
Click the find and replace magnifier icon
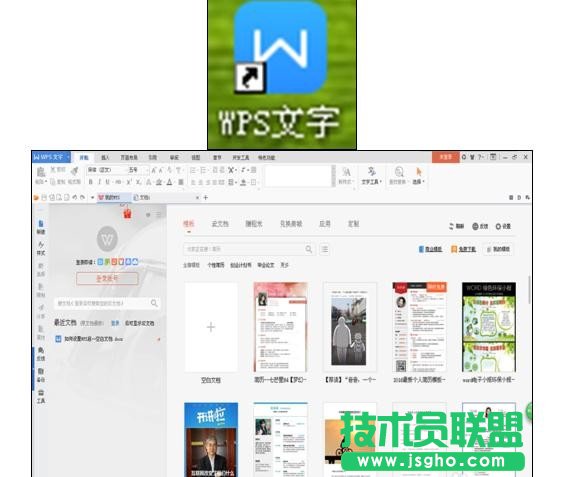tap(399, 172)
